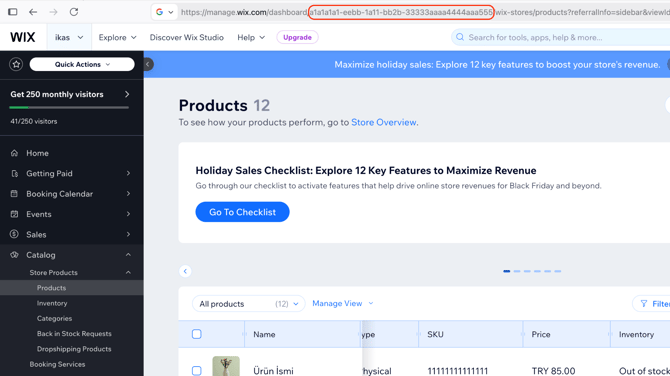Expand the Booking Calendar chevron
This screenshot has width=670, height=376.
[x=128, y=194]
